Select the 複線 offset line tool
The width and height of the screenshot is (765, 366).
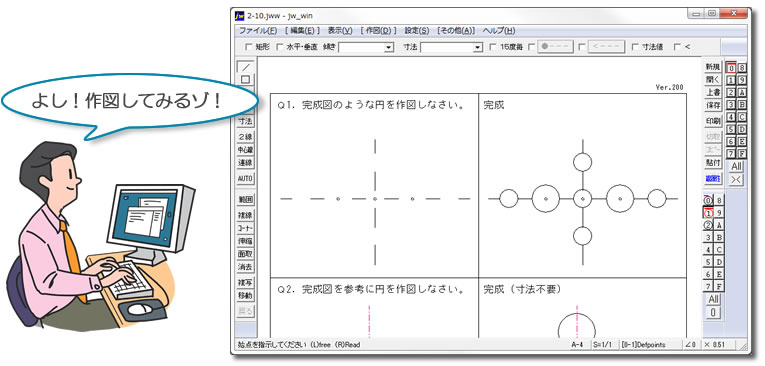(245, 215)
